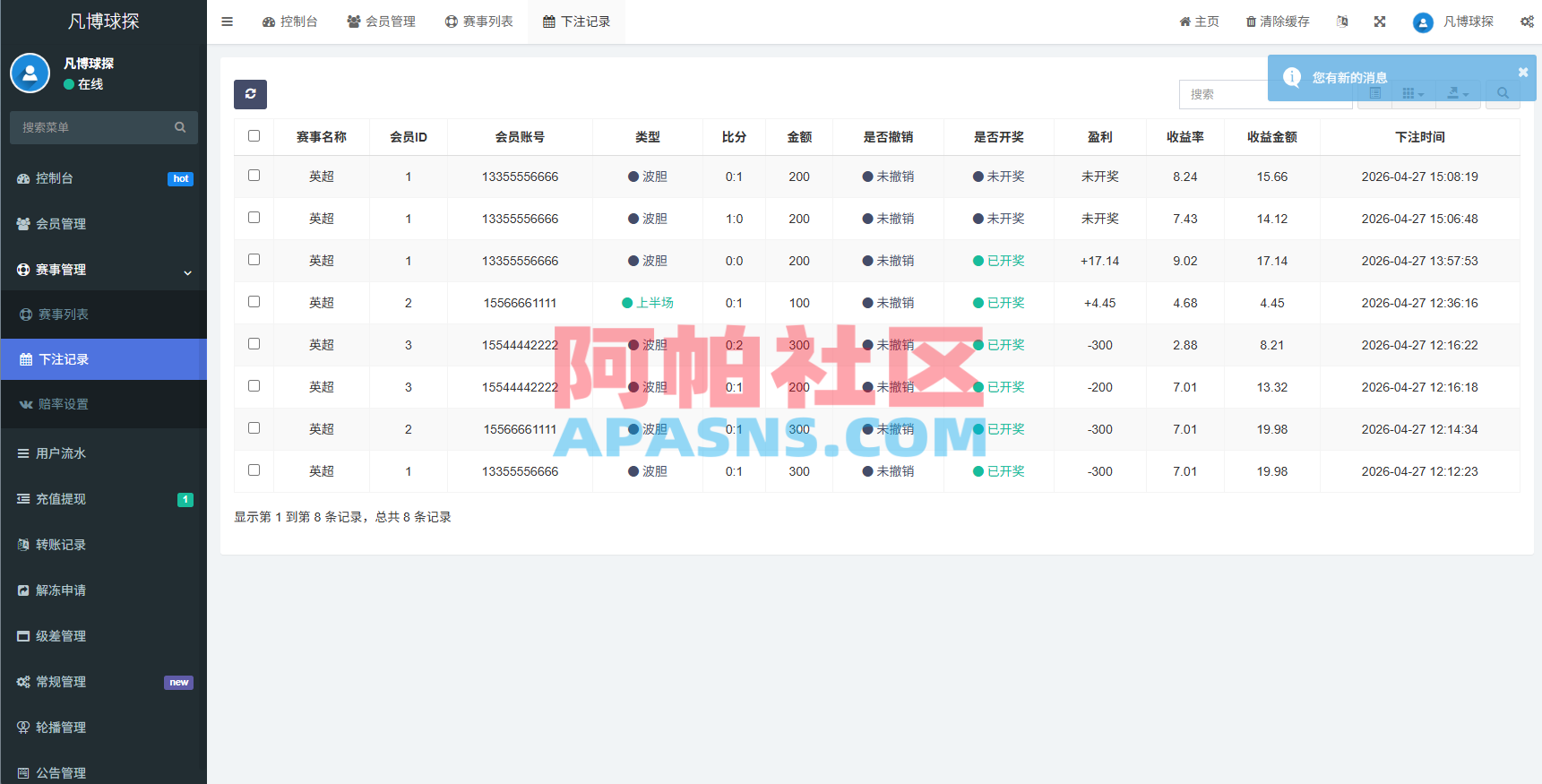Select the row with bet time 12:36:16
This screenshot has width=1542, height=784.
(254, 302)
